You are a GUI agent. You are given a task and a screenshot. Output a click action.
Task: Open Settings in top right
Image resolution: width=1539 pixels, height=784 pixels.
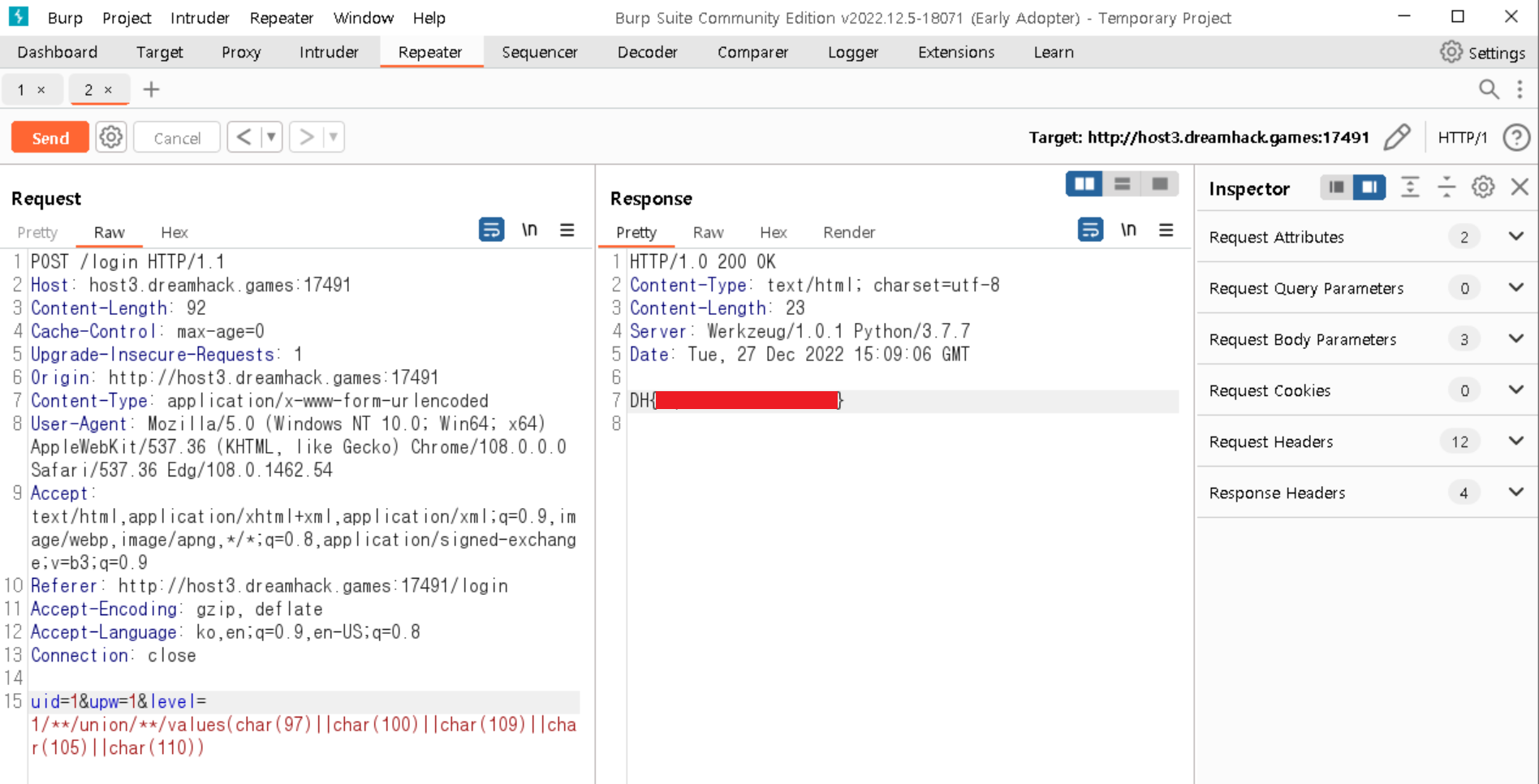pyautogui.click(x=1483, y=53)
